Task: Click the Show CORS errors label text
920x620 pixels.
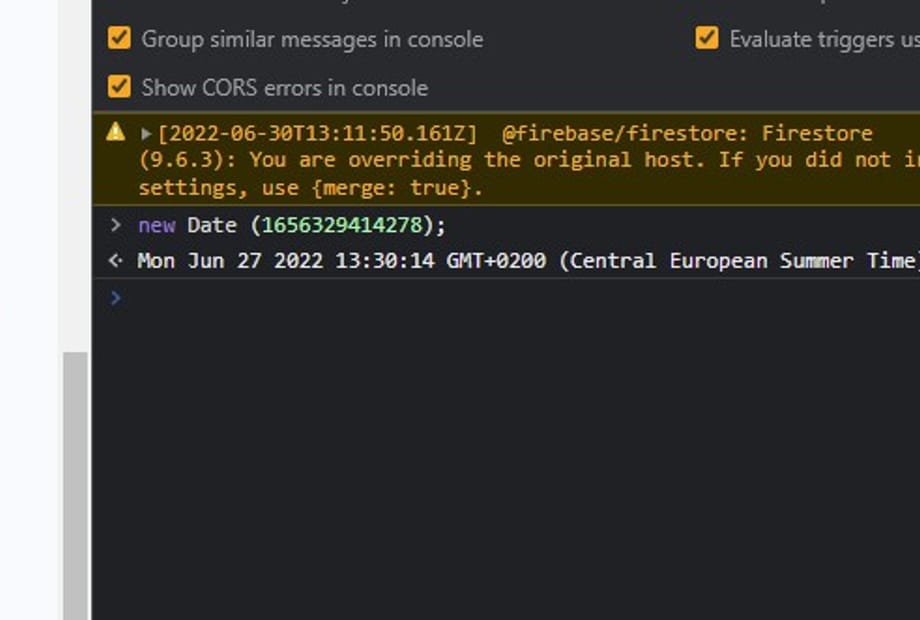Action: [x=285, y=88]
